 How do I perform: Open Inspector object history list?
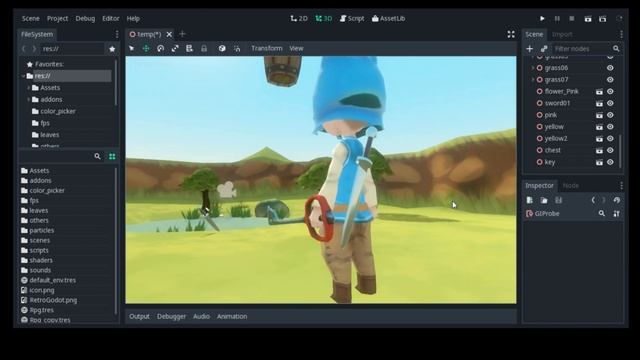(616, 200)
